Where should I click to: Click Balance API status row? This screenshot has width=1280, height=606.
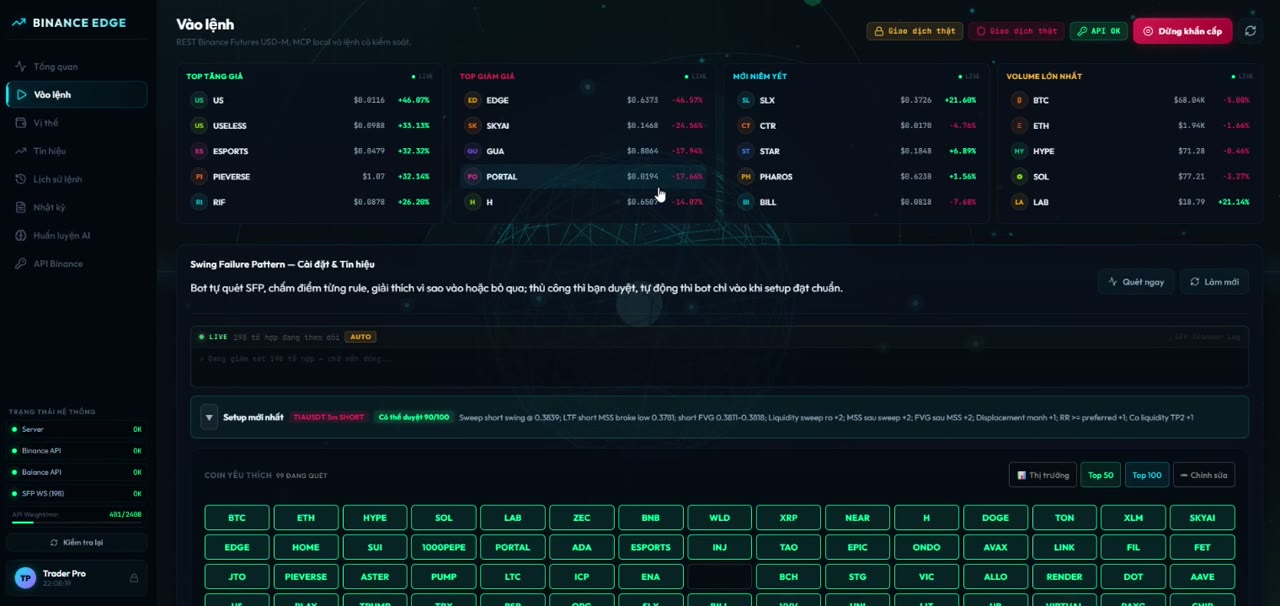click(x=77, y=472)
